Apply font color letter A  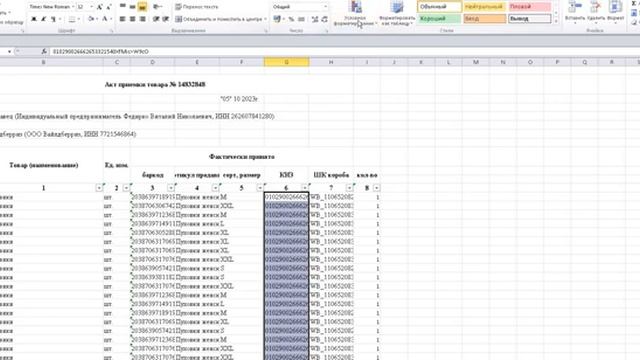(104, 19)
